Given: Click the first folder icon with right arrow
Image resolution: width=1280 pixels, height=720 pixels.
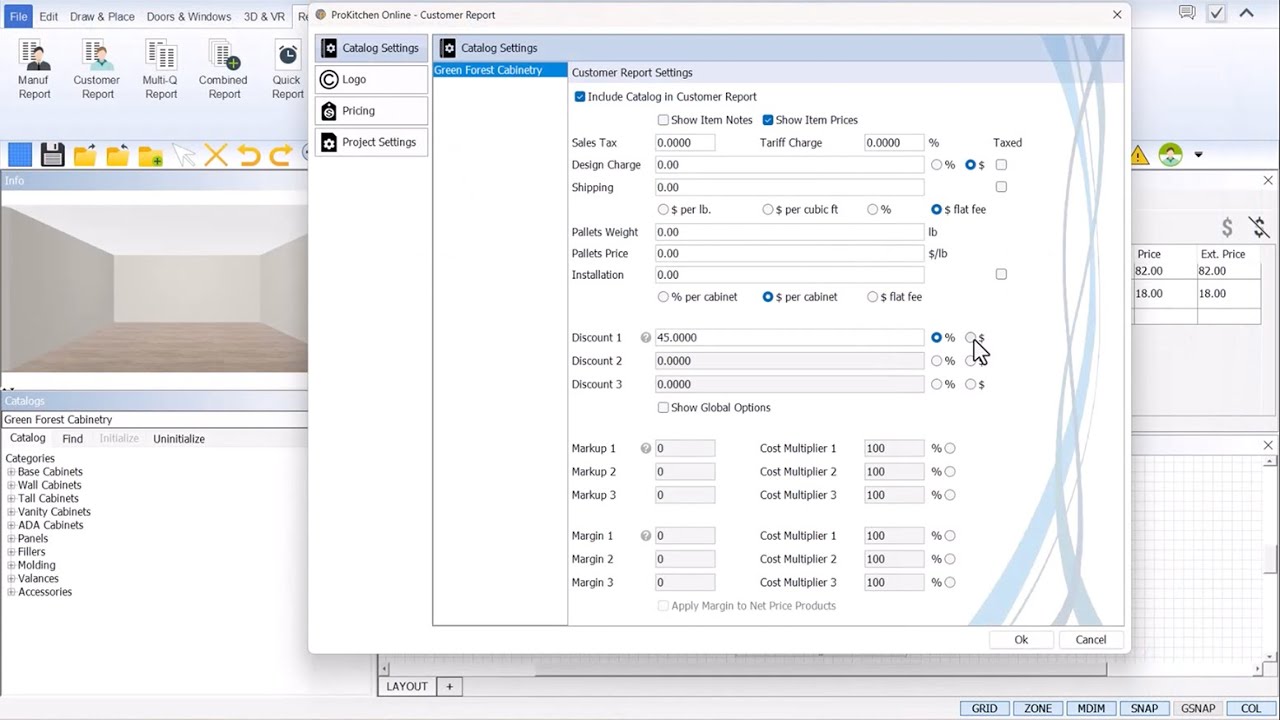Looking at the screenshot, I should point(85,155).
